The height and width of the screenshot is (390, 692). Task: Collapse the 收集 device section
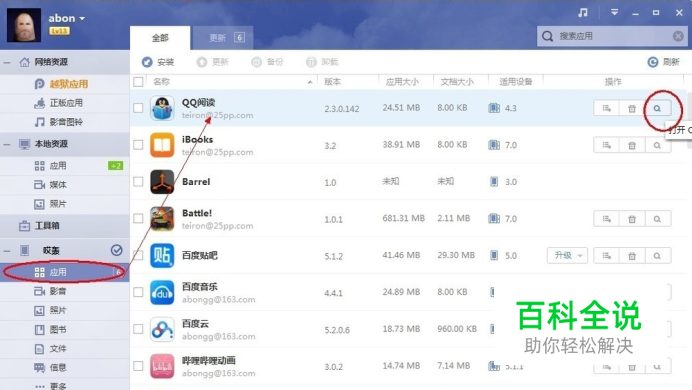pos(7,251)
